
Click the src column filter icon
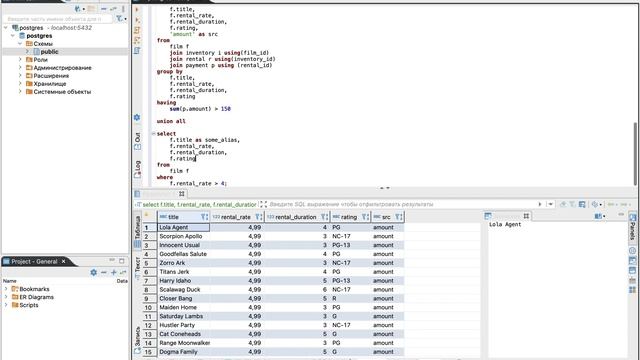(x=399, y=217)
